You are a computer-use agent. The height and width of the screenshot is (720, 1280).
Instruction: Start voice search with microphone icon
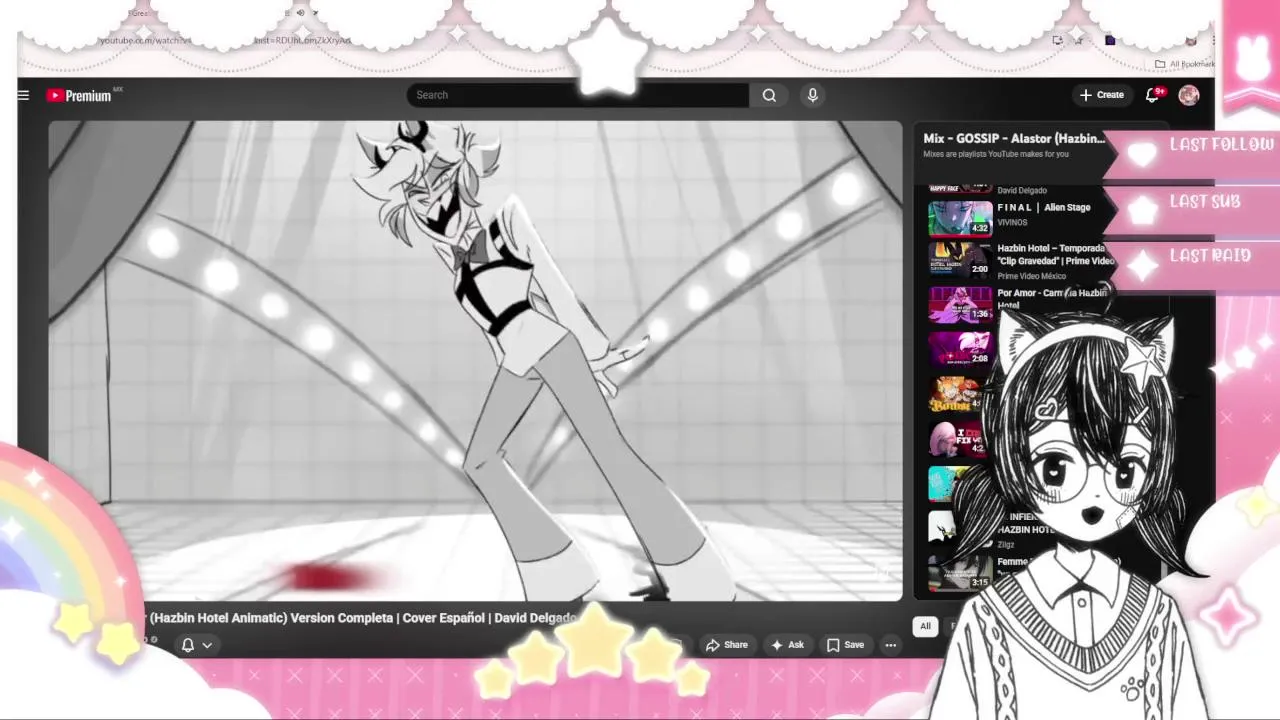pos(812,95)
